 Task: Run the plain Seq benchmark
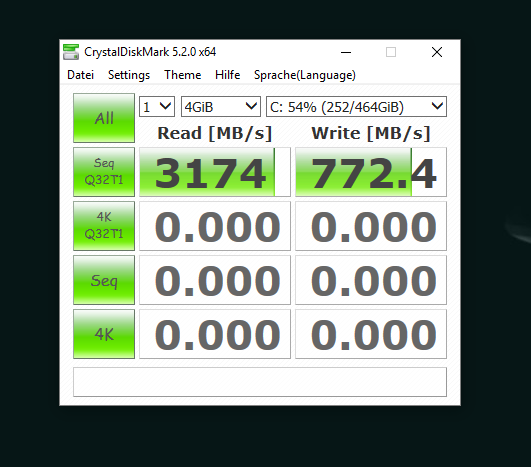(x=104, y=280)
